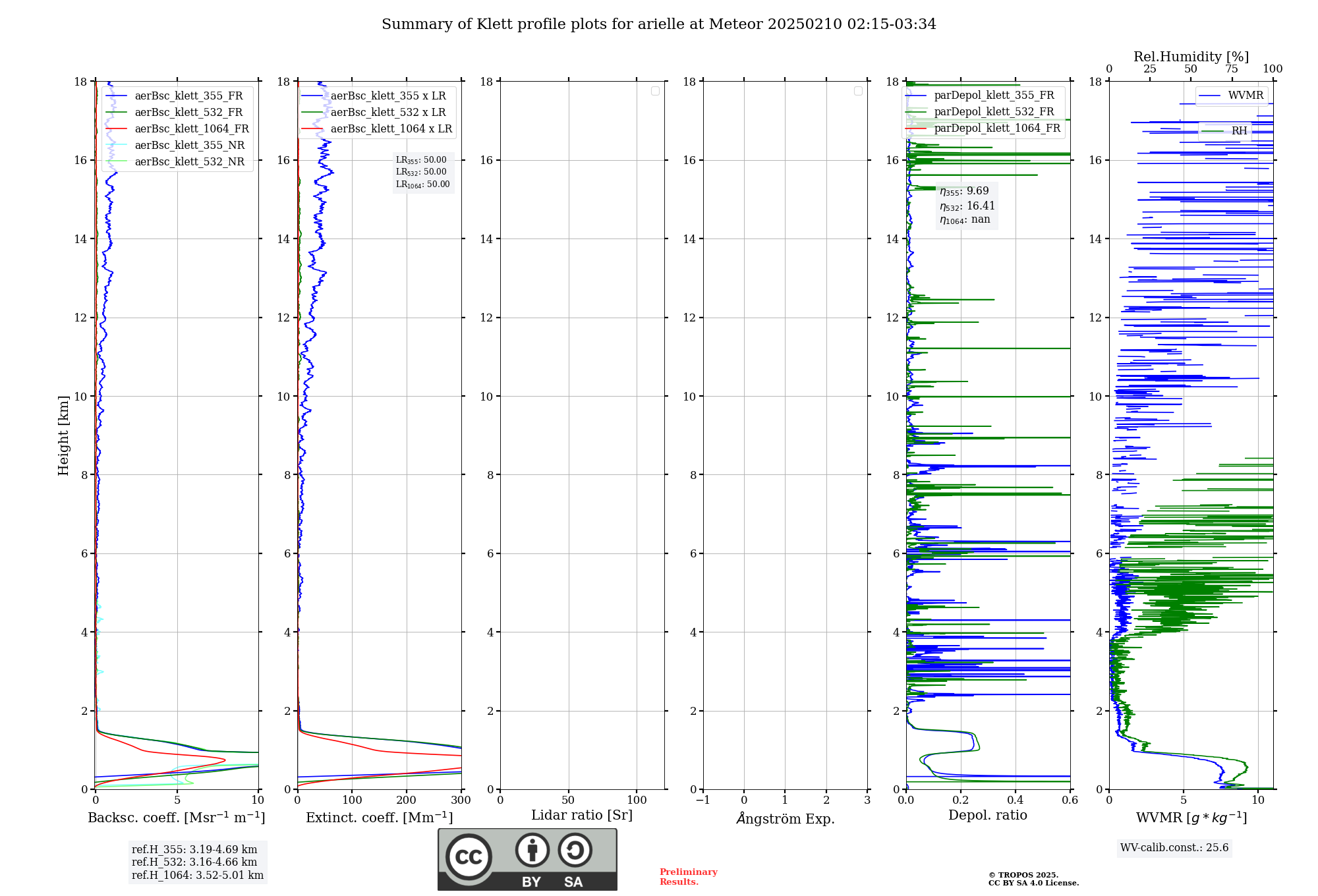Click the Creative Commons CC icon
Viewport: 1318px width, 896px height.
(469, 857)
